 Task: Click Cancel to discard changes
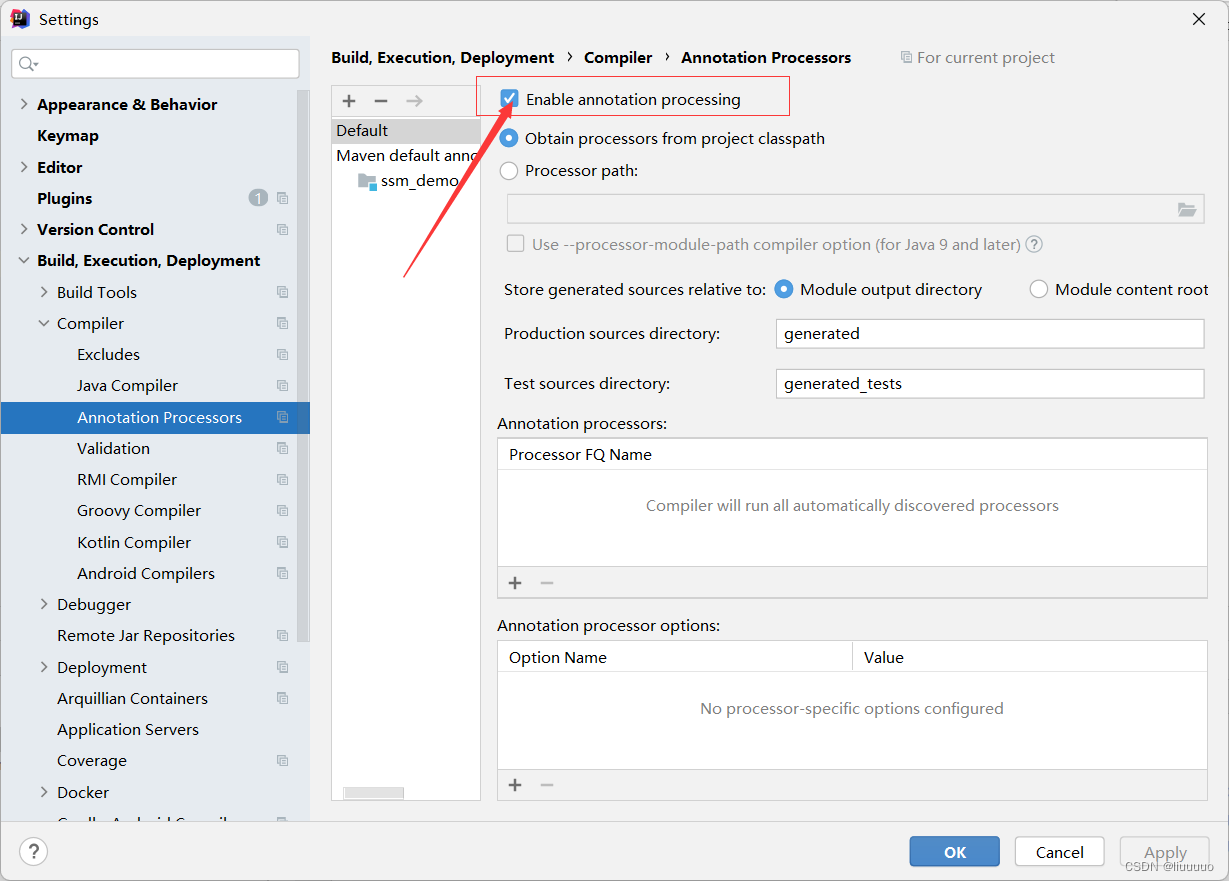(1060, 852)
